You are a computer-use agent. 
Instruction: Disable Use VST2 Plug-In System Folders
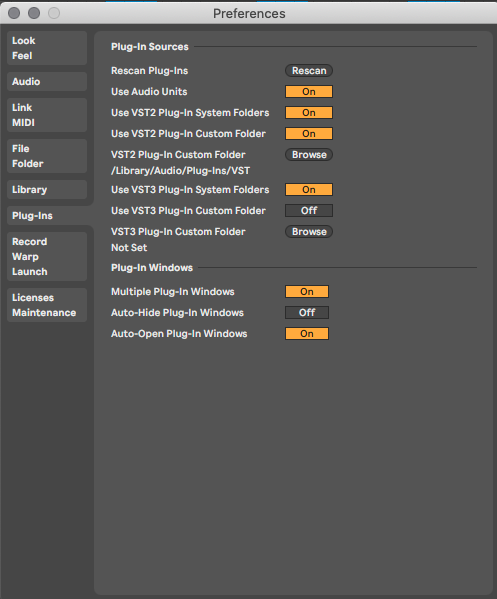coord(309,113)
